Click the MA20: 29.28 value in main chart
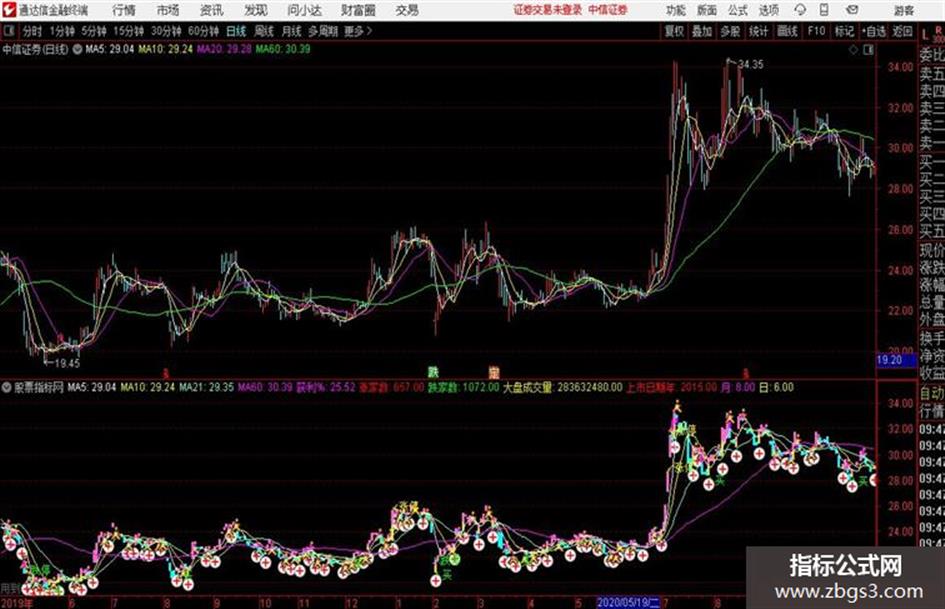945x609 pixels. (x=224, y=49)
